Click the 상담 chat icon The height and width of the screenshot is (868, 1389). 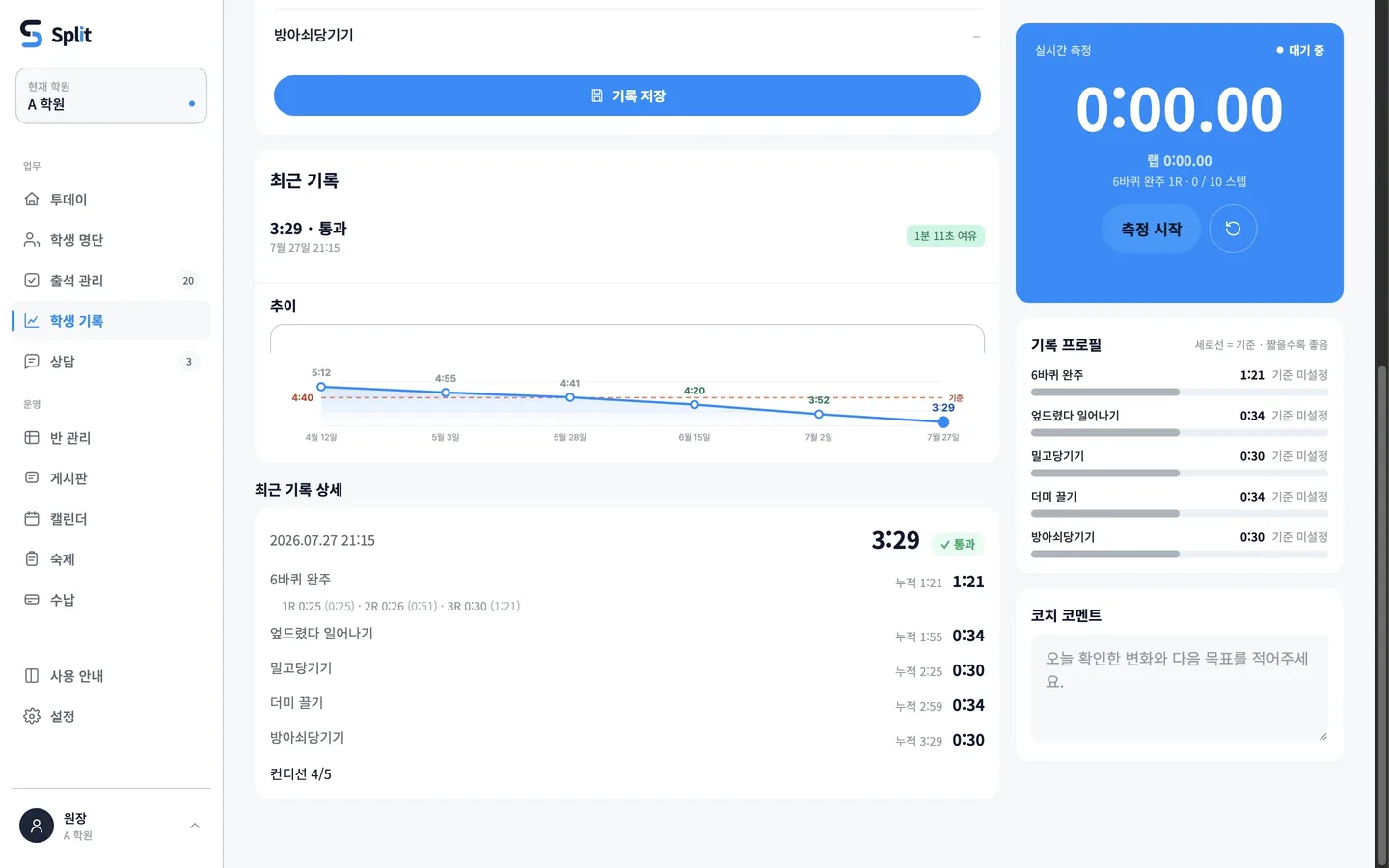click(x=32, y=362)
